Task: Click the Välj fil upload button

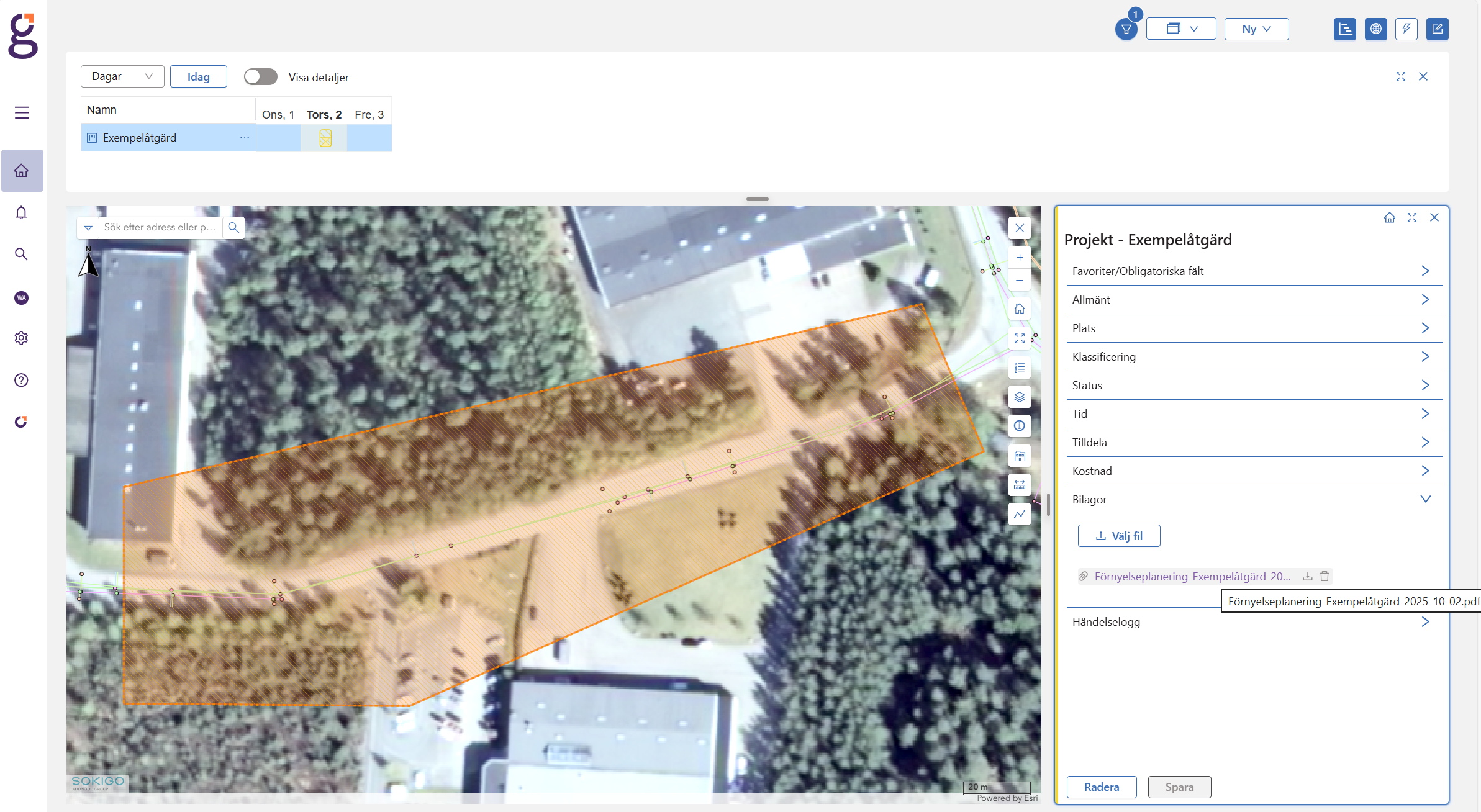Action: tap(1118, 536)
